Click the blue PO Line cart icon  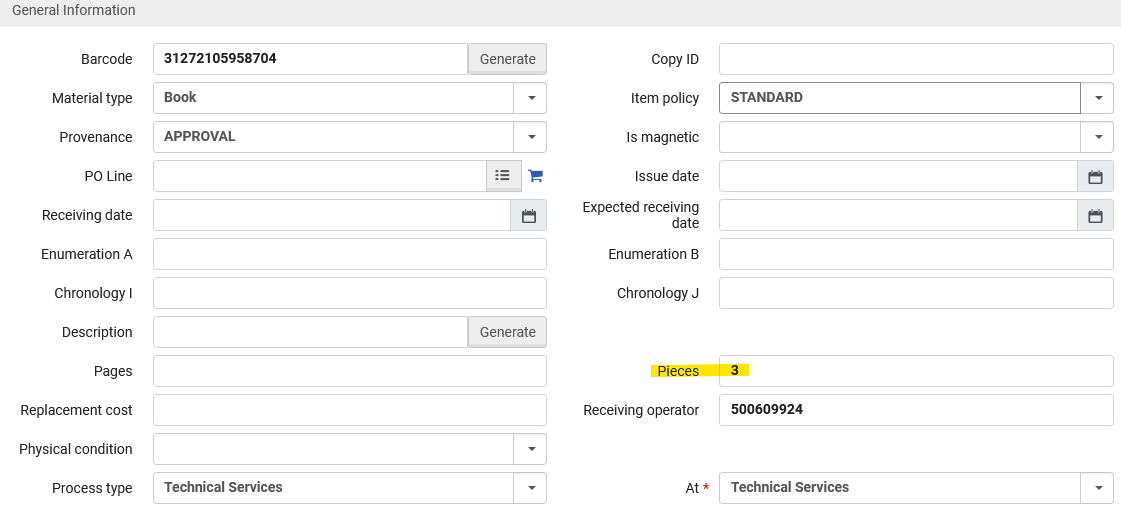tap(535, 176)
